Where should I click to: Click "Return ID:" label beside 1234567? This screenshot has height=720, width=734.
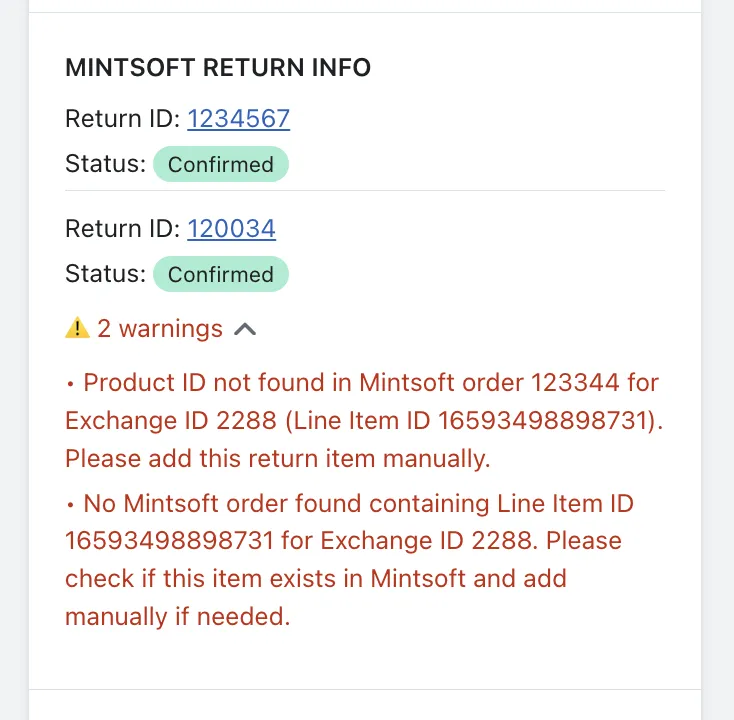(x=123, y=119)
